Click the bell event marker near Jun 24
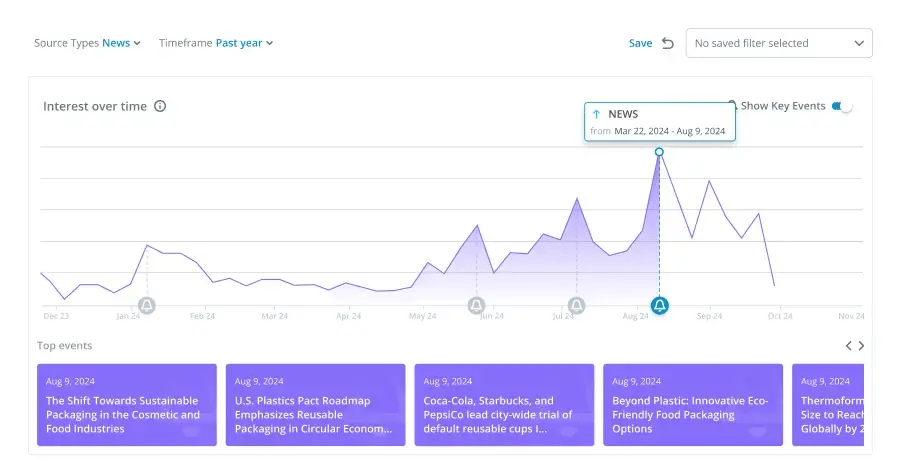This screenshot has width=900, height=462. pyautogui.click(x=476, y=305)
